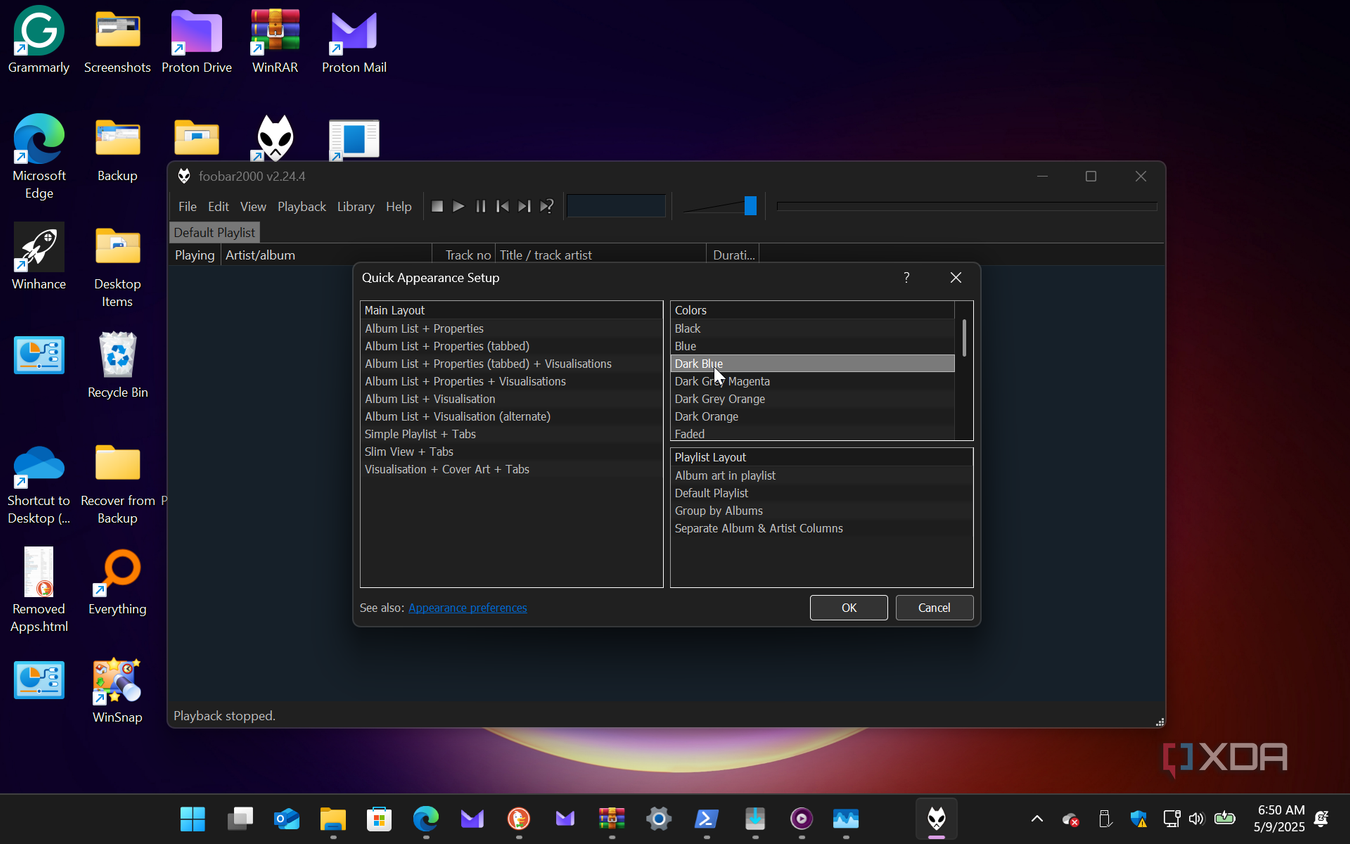The image size is (1350, 844).
Task: Choose "Separate Album & Artist Columns" playlist layout
Action: [x=821, y=528]
